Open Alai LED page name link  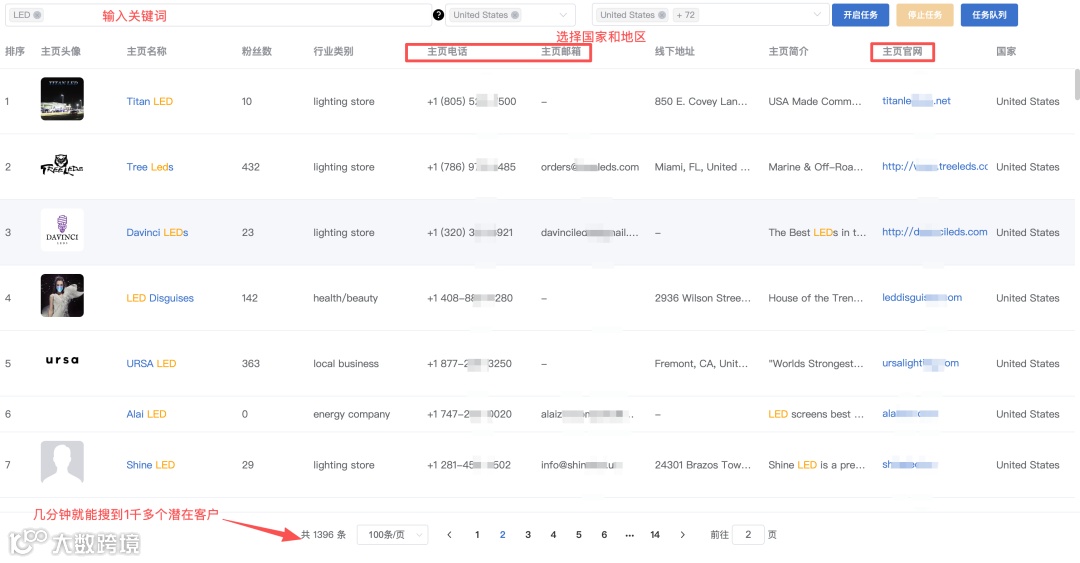(146, 414)
